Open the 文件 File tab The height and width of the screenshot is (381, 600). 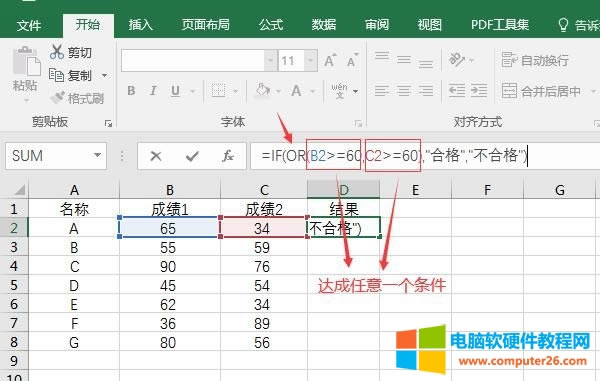coord(29,25)
